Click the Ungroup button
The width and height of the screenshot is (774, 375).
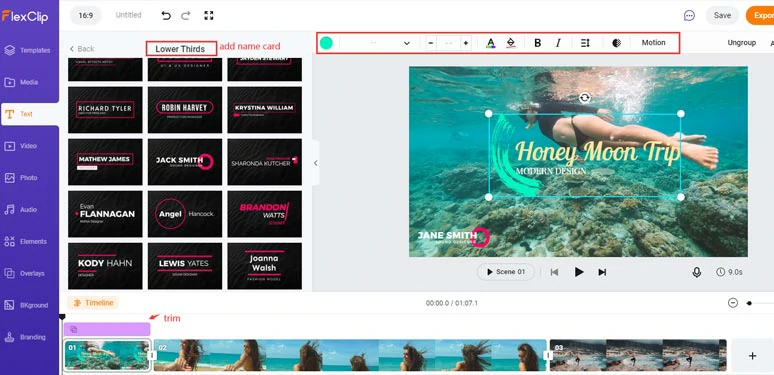[741, 43]
